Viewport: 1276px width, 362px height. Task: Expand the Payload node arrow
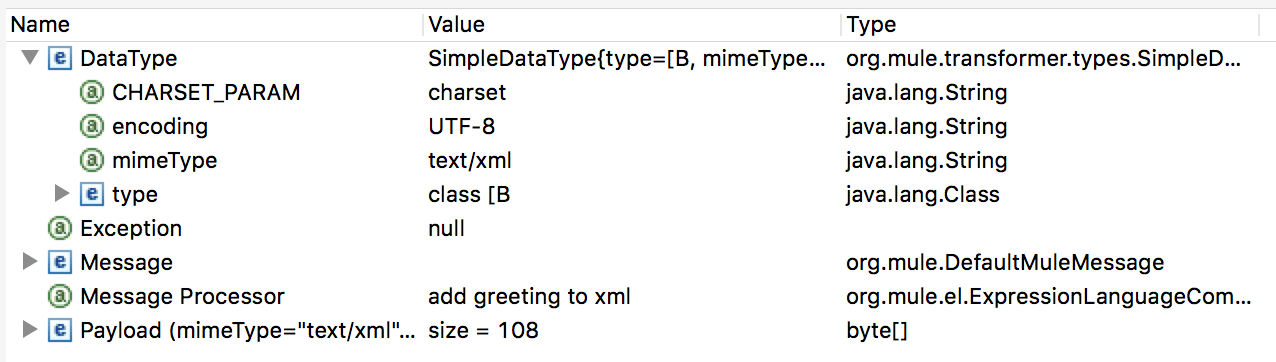[29, 330]
